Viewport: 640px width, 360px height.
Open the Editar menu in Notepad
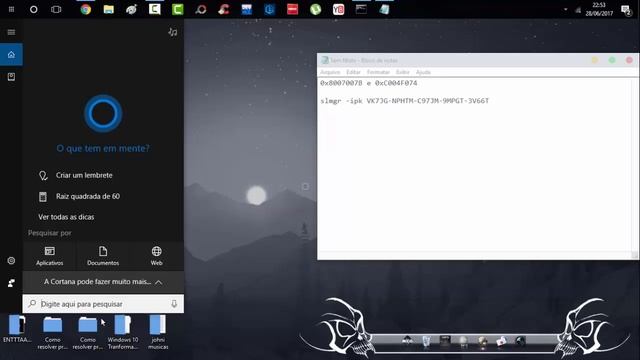click(x=353, y=72)
